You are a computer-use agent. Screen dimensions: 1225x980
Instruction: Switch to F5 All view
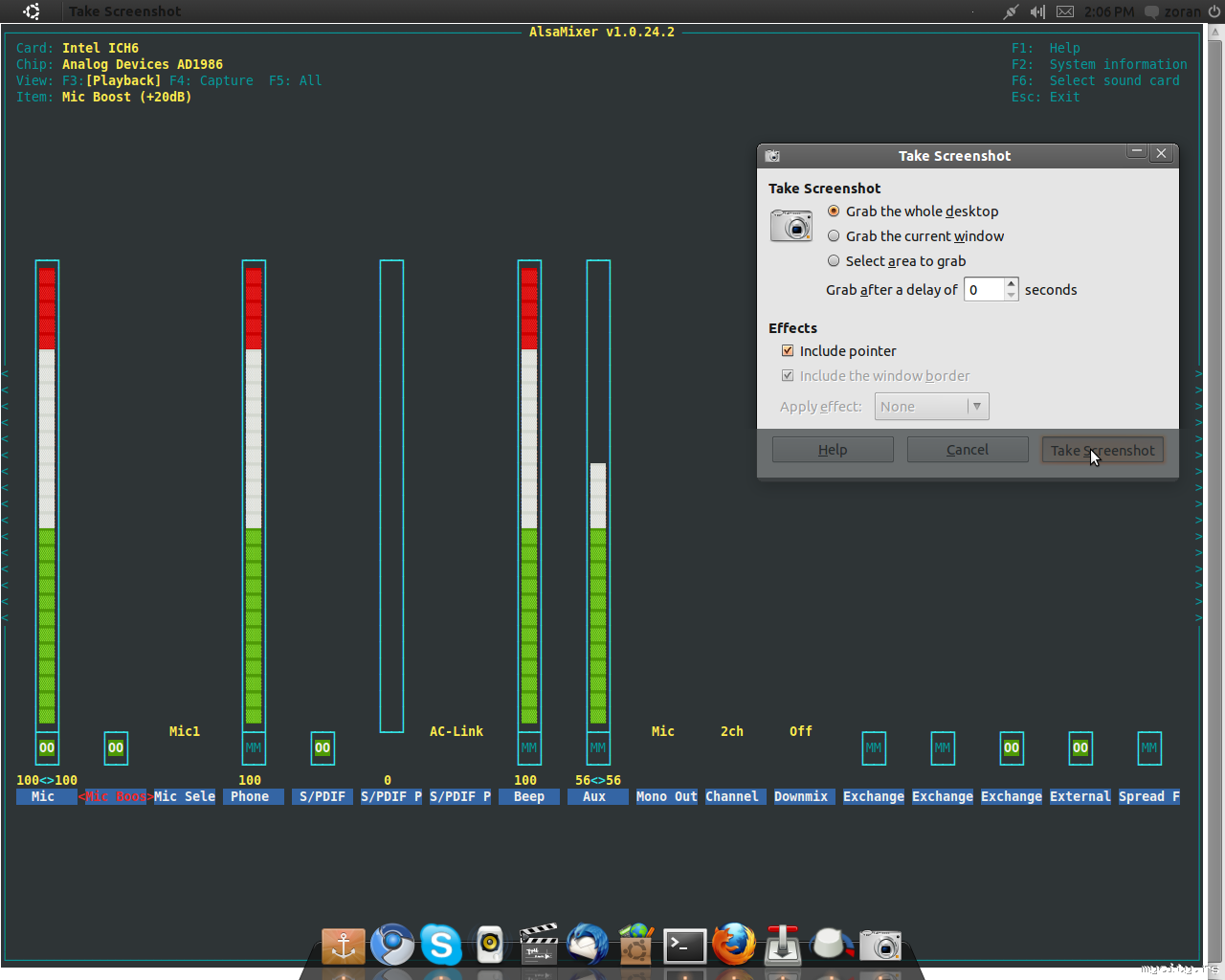point(296,81)
